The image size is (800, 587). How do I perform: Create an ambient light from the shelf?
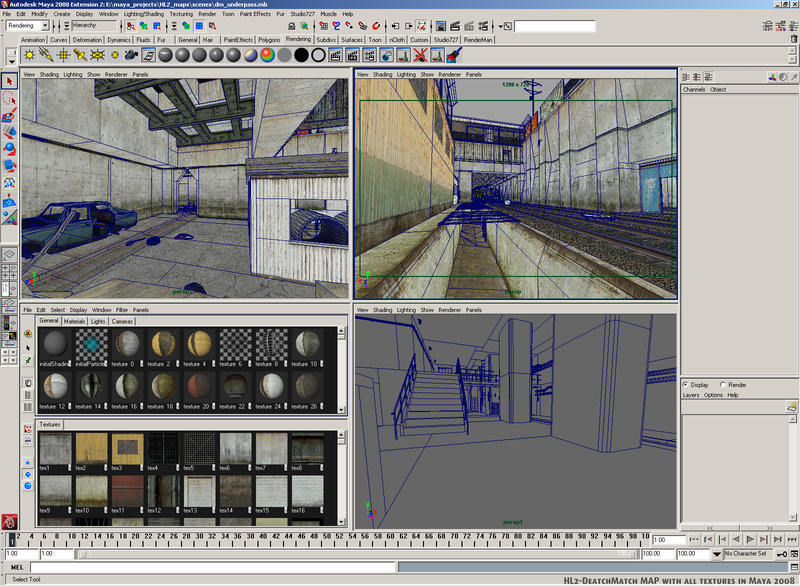click(29, 55)
